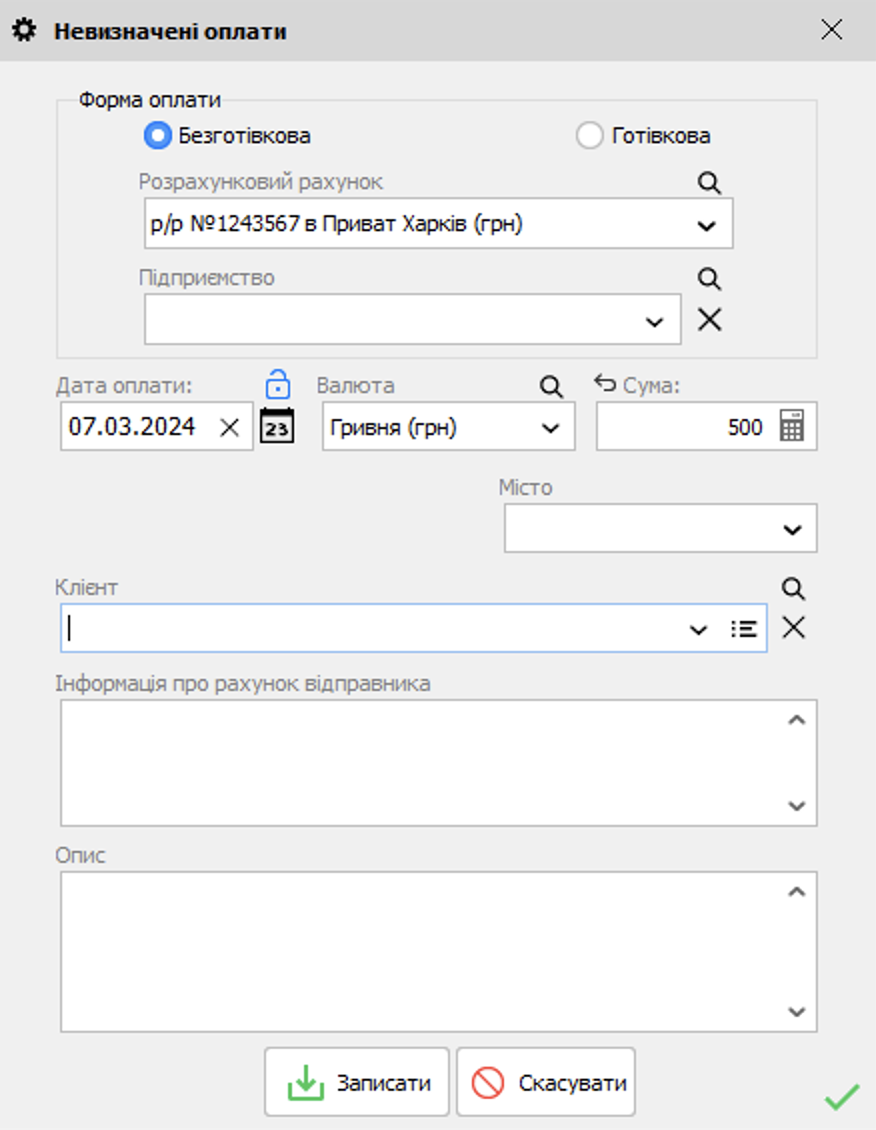Click the search icon next to Валюта
Screen dimensions: 876x1130
pyautogui.click(x=551, y=387)
